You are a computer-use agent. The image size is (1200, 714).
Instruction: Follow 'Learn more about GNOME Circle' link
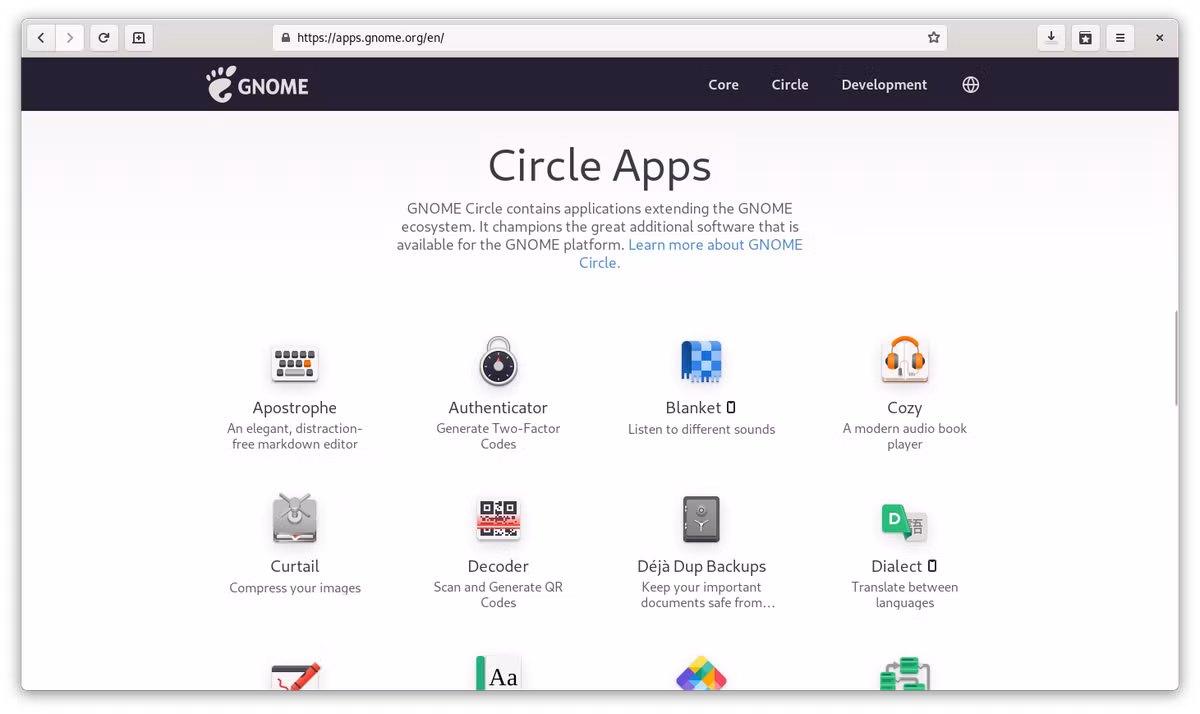pos(691,253)
